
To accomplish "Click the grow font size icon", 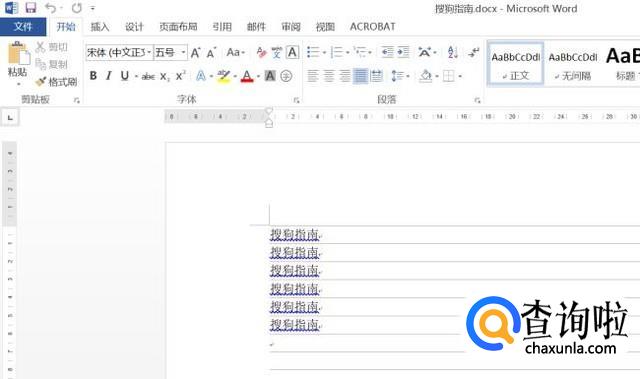I will [x=196, y=53].
